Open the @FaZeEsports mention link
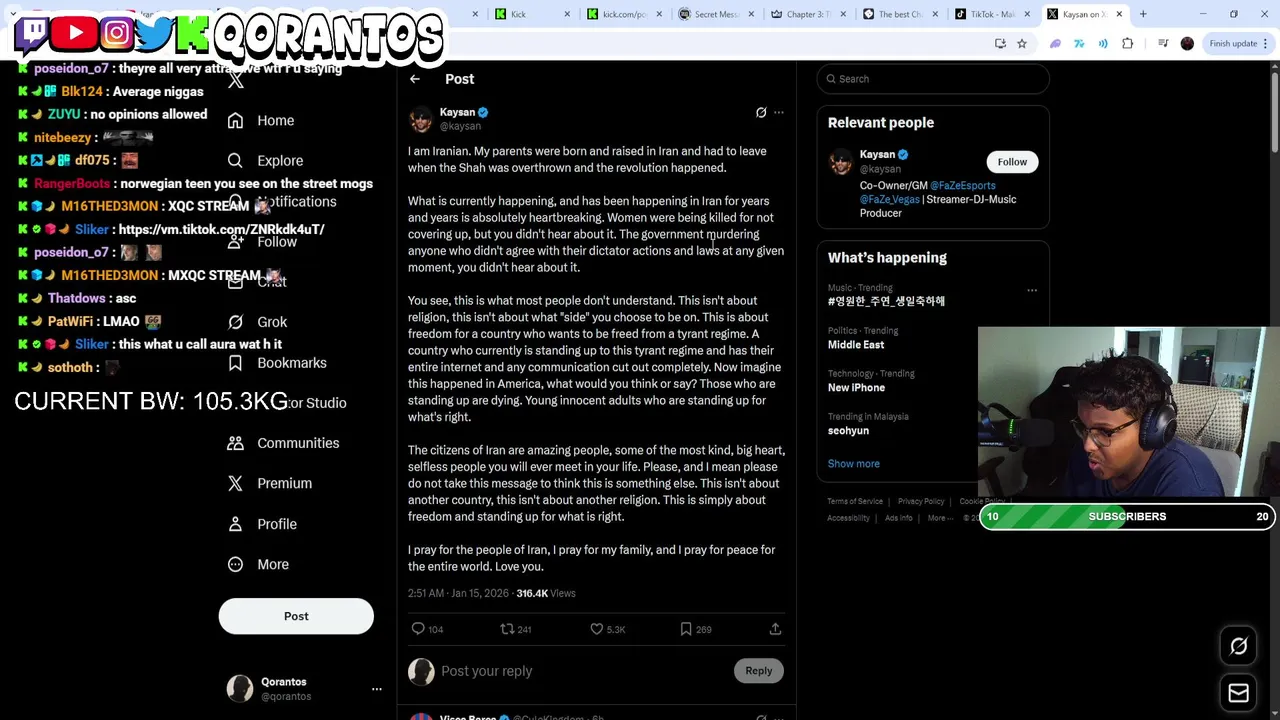The height and width of the screenshot is (720, 1280). (x=962, y=186)
